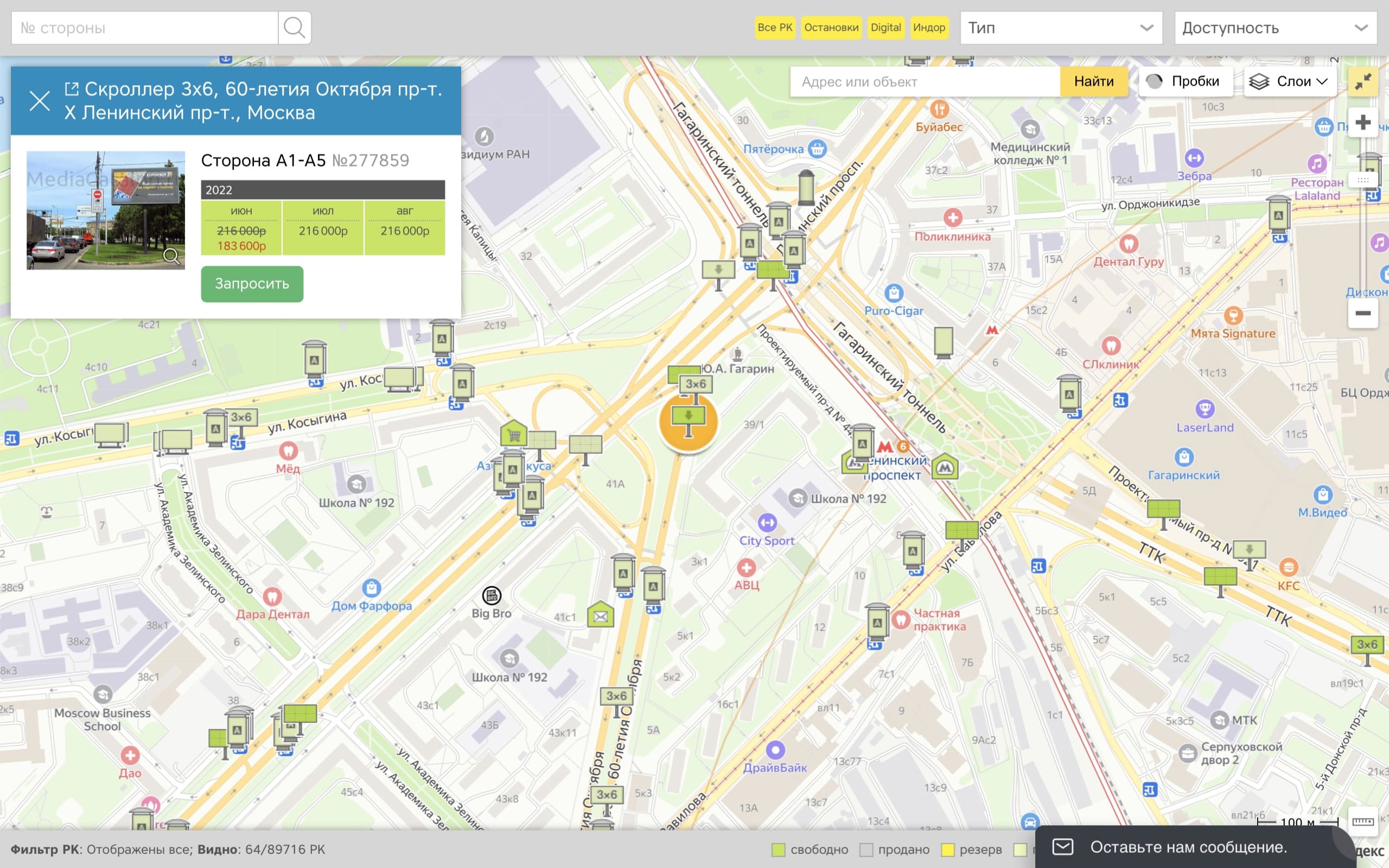
Task: Enlarge the billboard photo thumbnail
Action: pyautogui.click(x=106, y=210)
